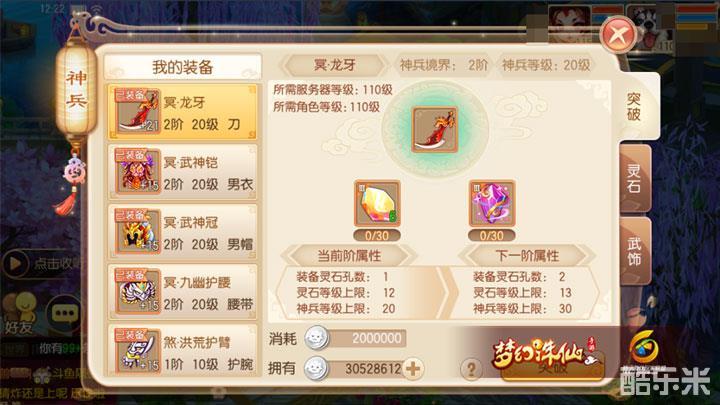The height and width of the screenshot is (405, 720).
Task: Choose 冥·九幽护腰 belt entry
Action: click(183, 292)
